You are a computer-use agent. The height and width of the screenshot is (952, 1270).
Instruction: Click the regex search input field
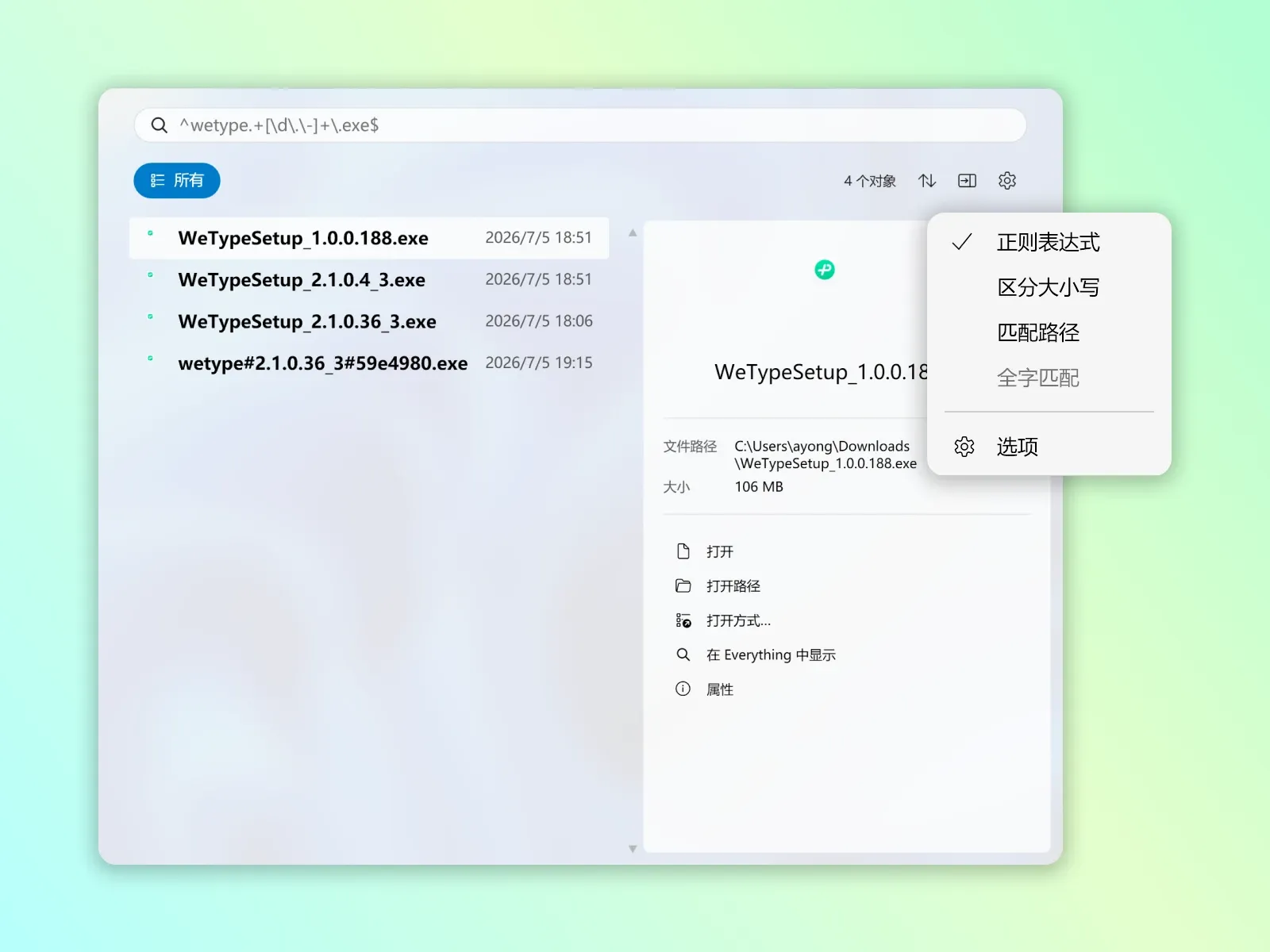point(580,125)
